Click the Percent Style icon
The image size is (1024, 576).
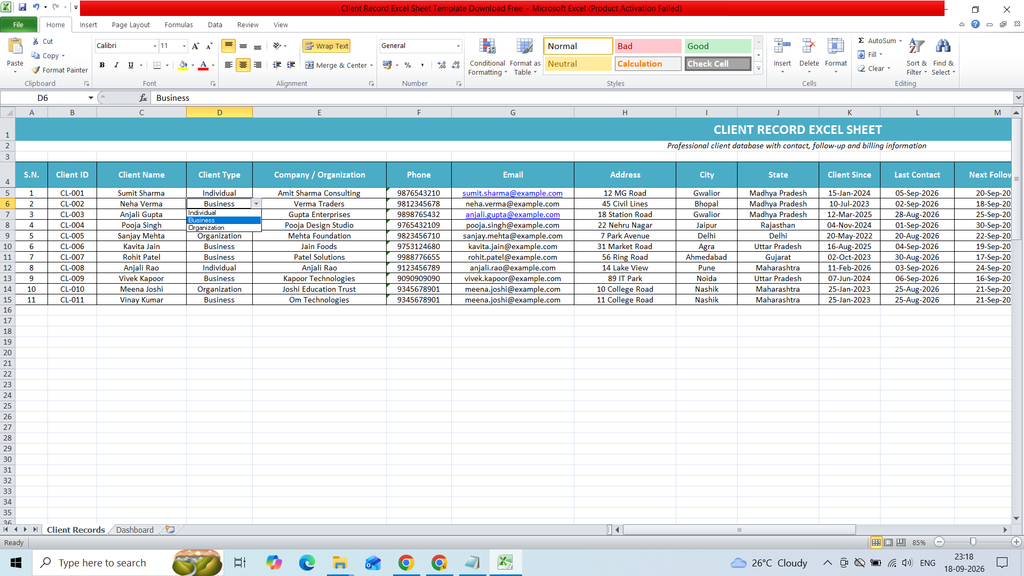point(408,65)
